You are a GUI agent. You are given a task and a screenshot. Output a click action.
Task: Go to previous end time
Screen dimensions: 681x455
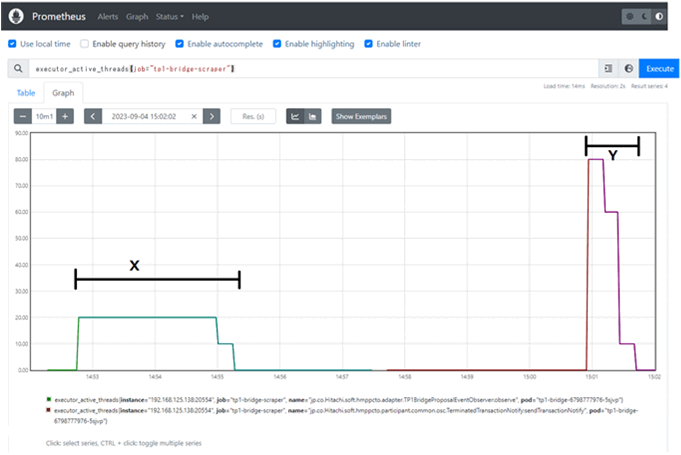tap(93, 116)
